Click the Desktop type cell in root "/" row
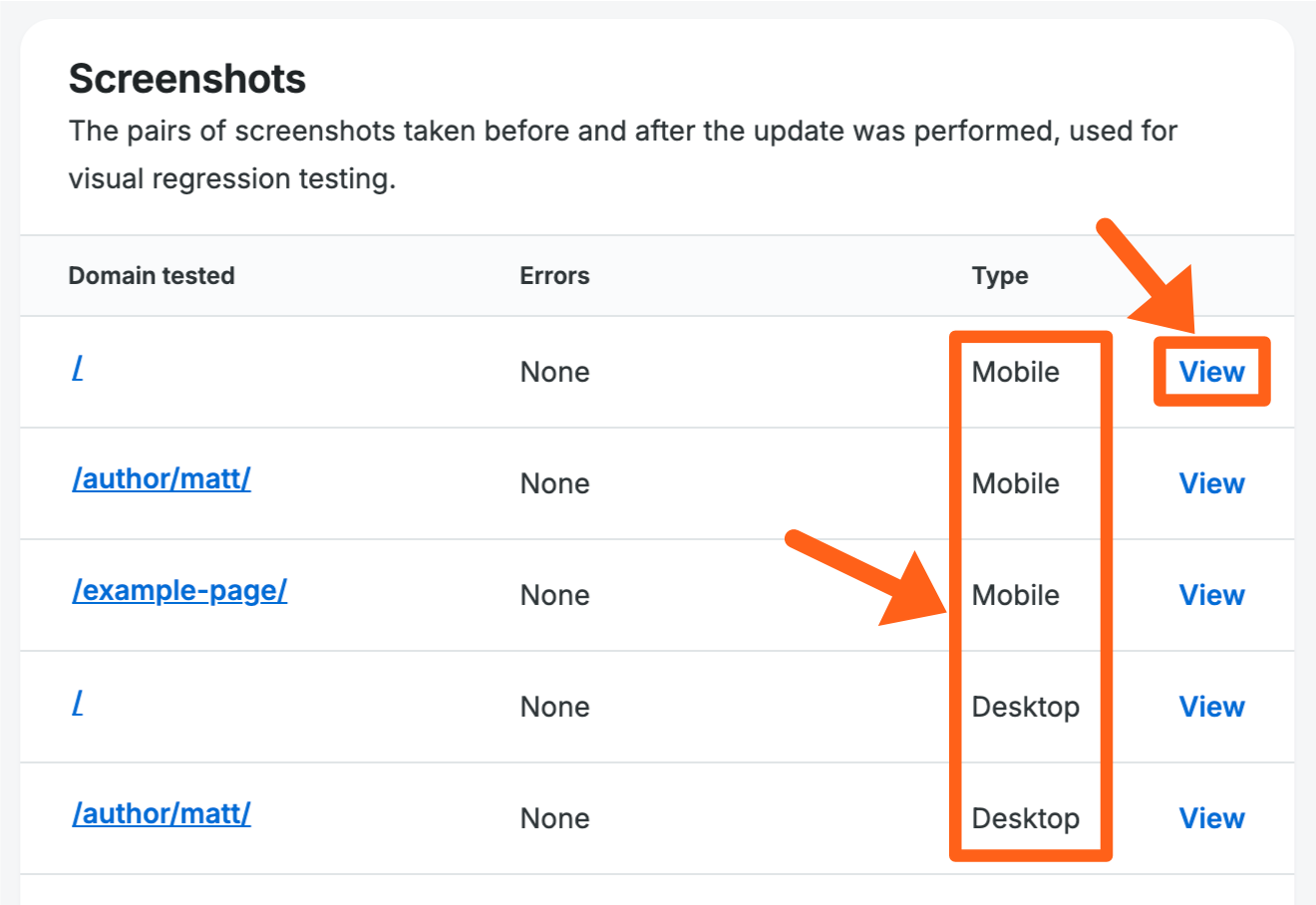 (x=1026, y=707)
